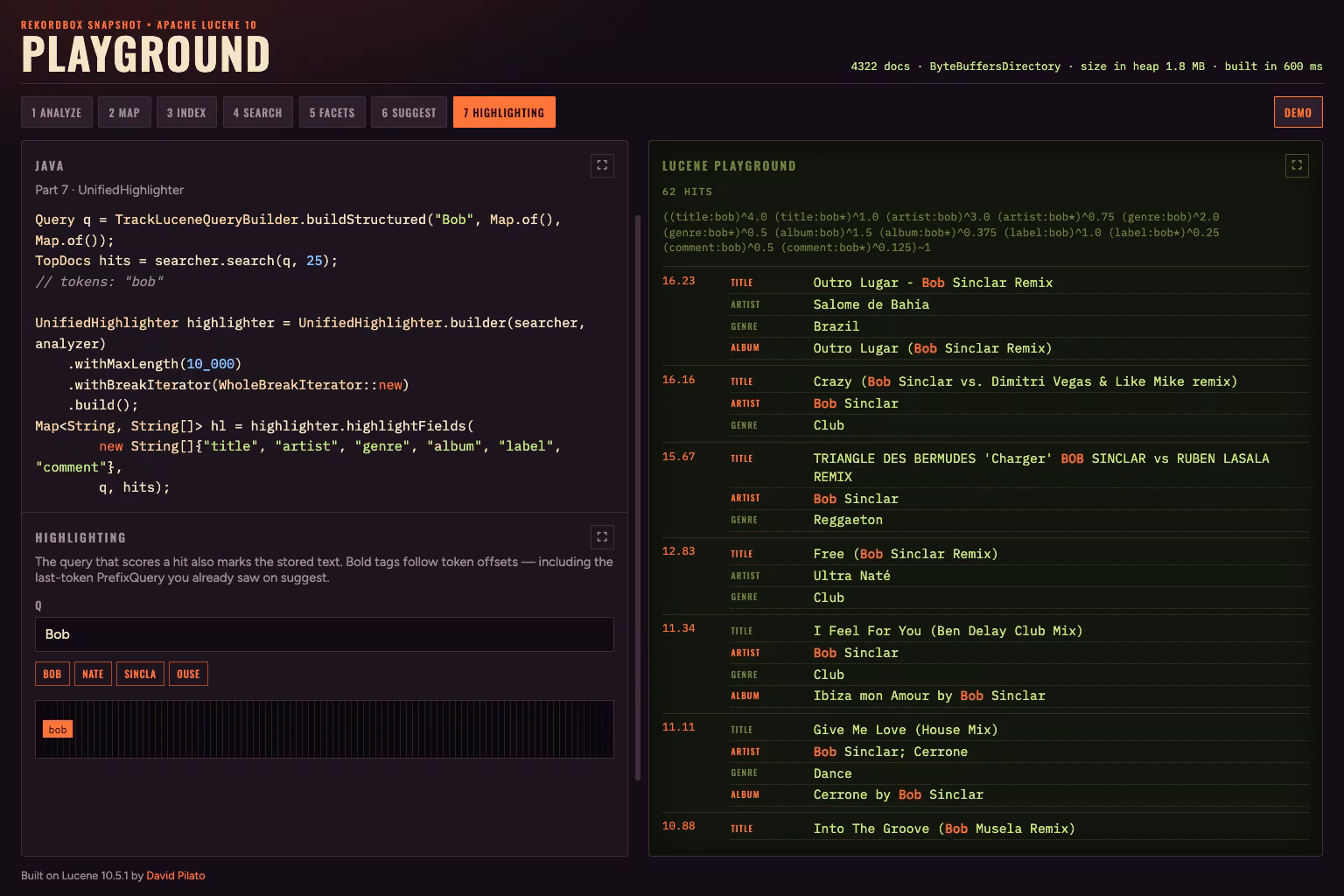This screenshot has width=1344, height=896.
Task: Click genre 'Reggaeton'
Action: point(848,520)
